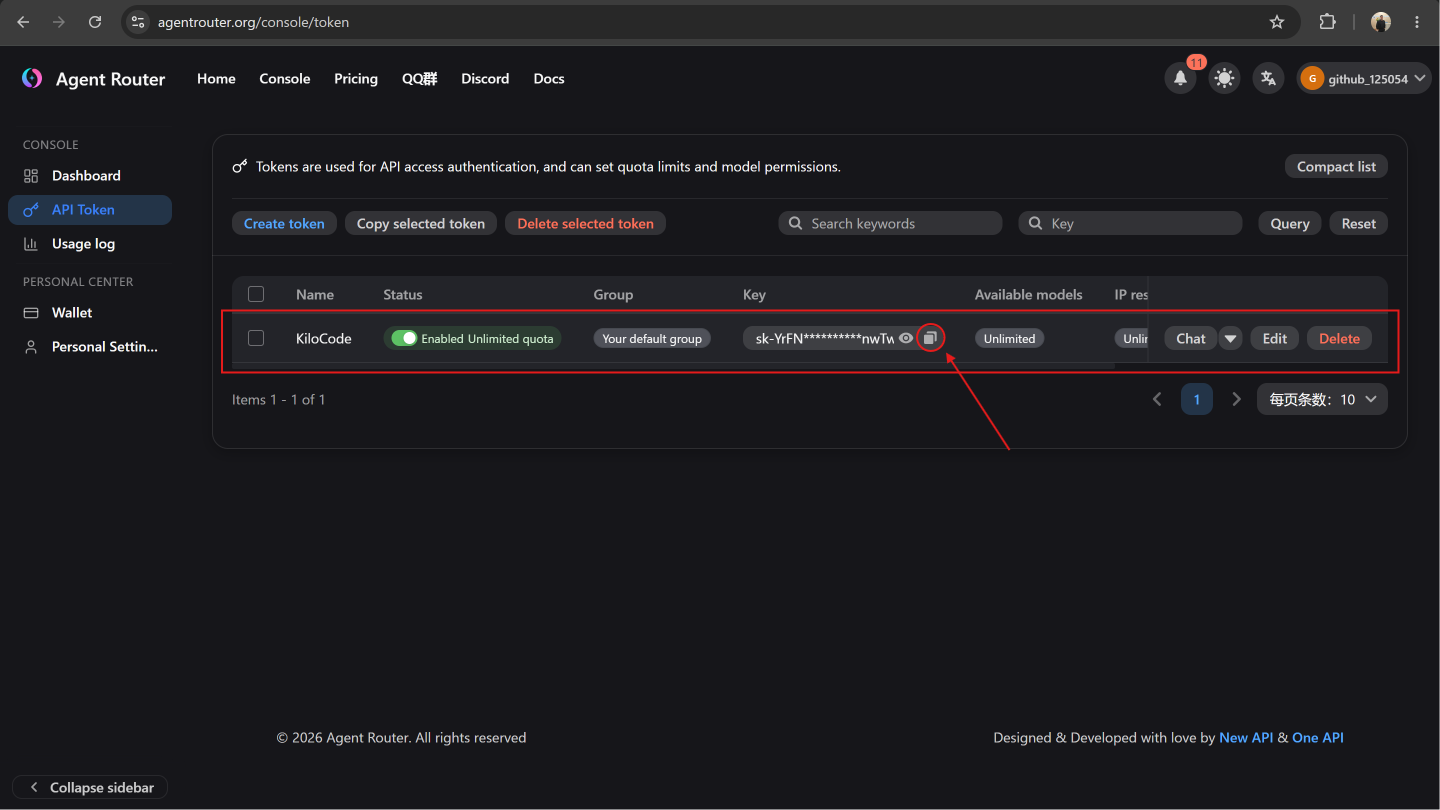Click the Your default group tag

[x=652, y=339]
